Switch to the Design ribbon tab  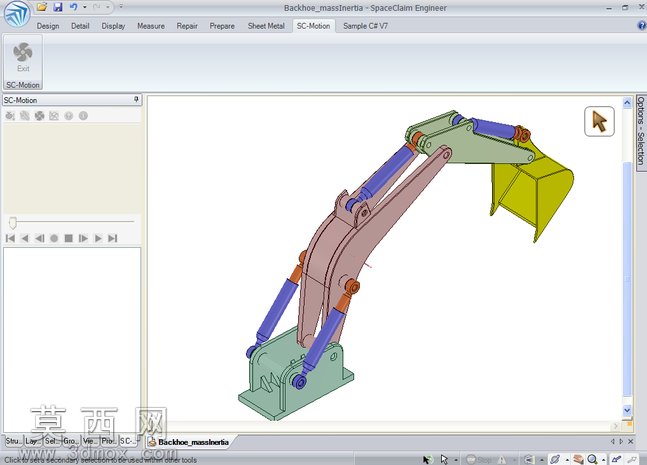48,26
